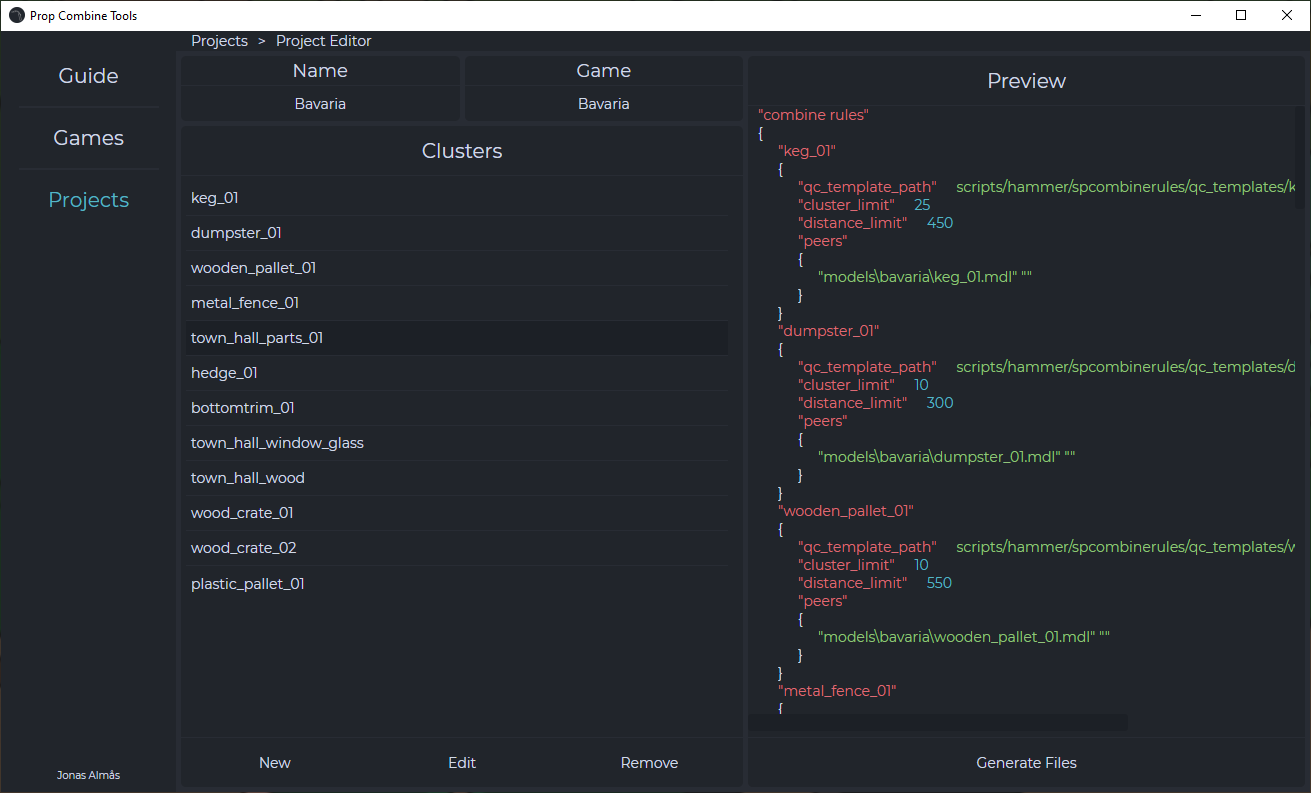This screenshot has width=1311, height=793.
Task: Select the town_hall_parts_01 cluster
Action: pos(455,338)
